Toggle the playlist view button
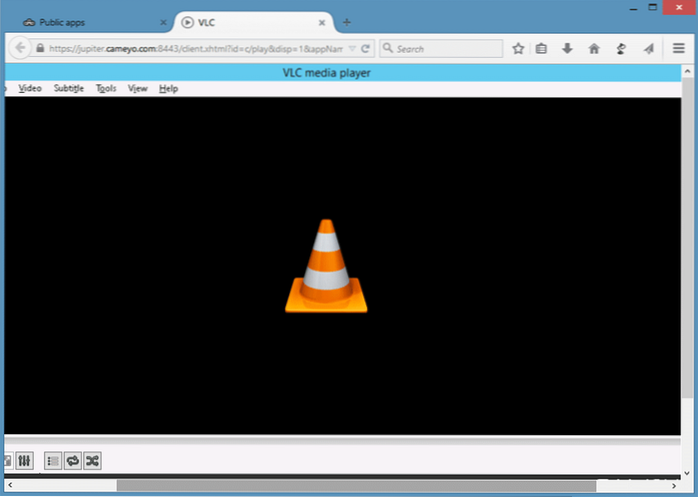 pos(52,461)
